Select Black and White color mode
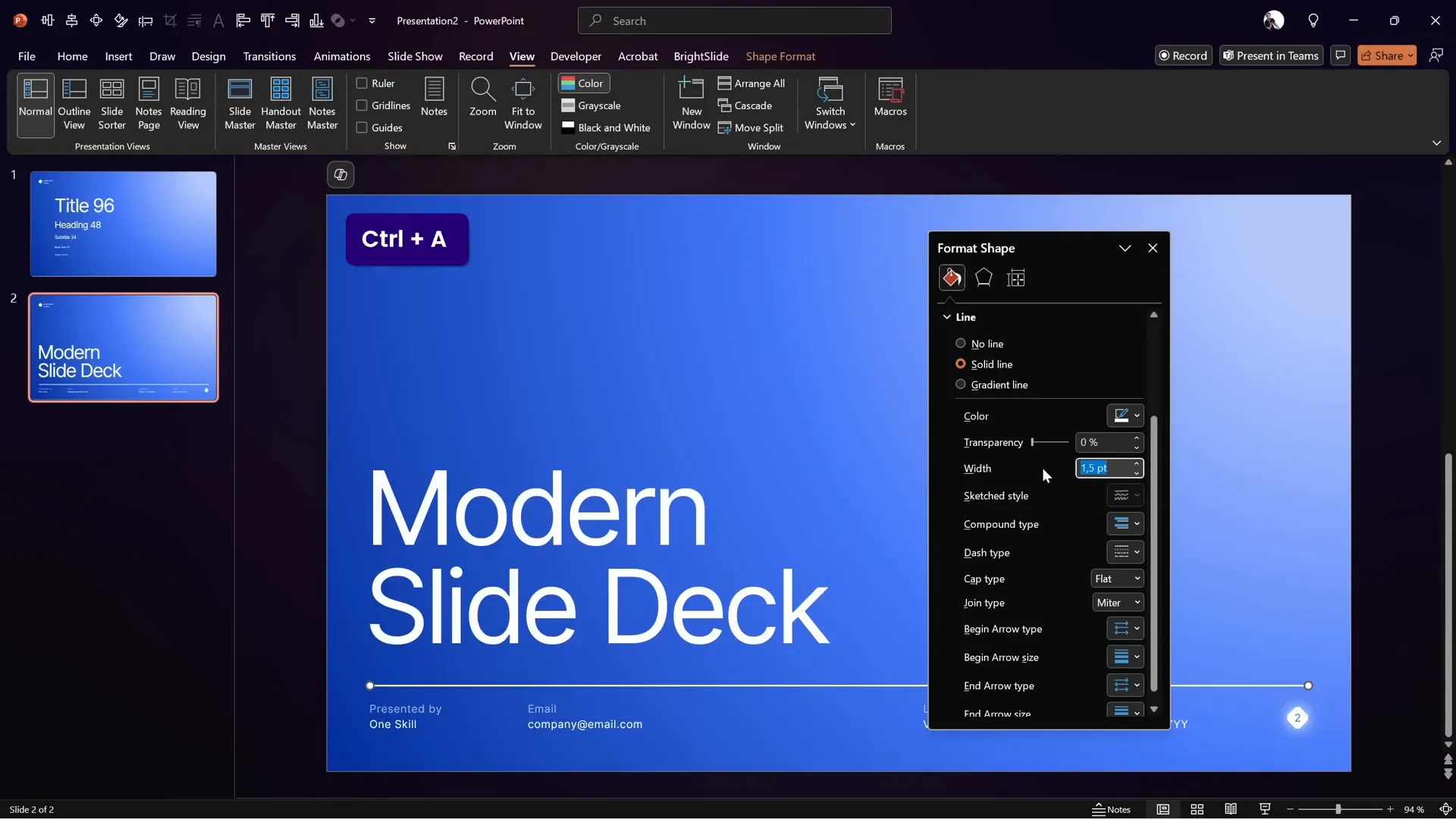The height and width of the screenshot is (819, 1456). point(606,127)
